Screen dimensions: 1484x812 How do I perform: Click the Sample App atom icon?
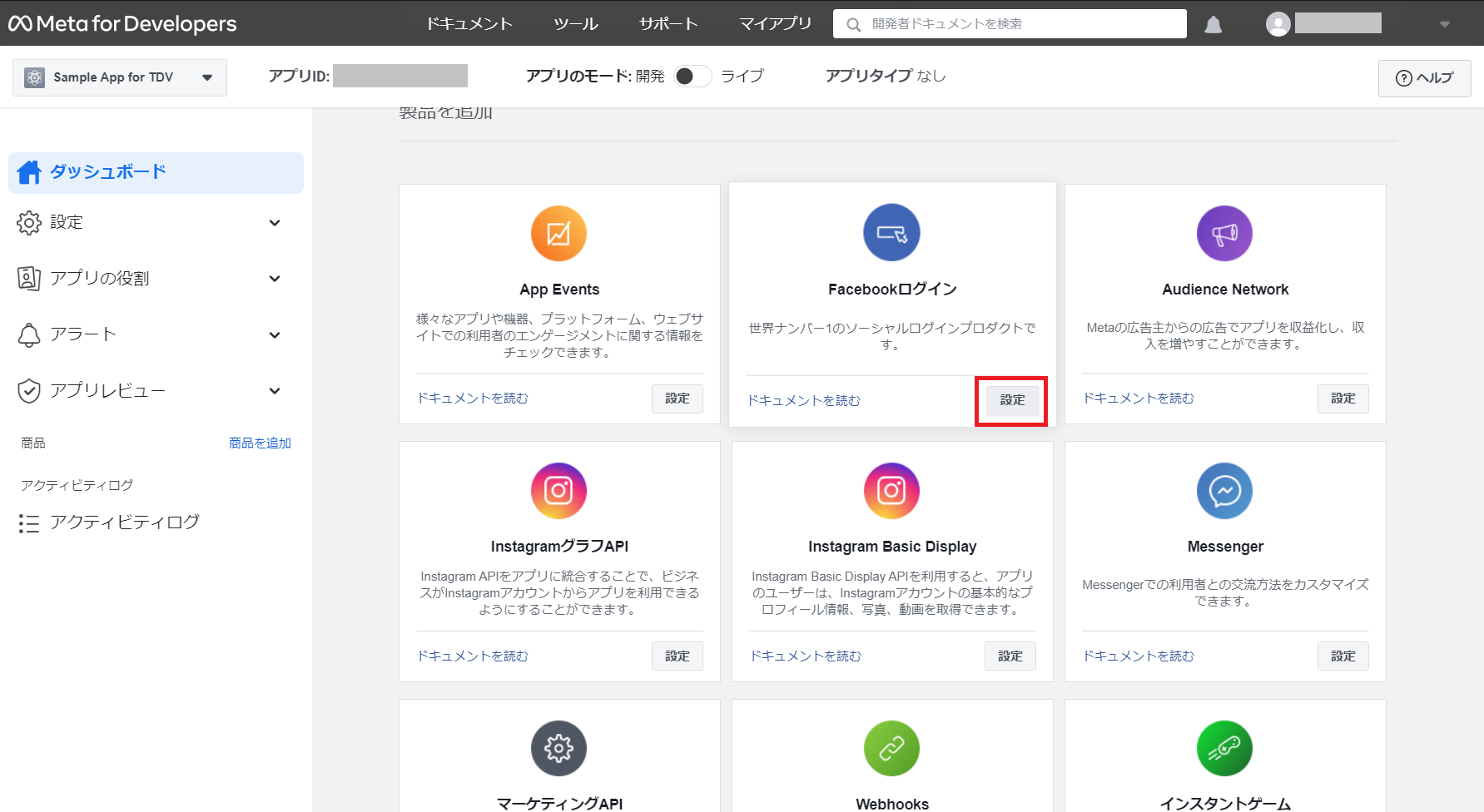[34, 77]
